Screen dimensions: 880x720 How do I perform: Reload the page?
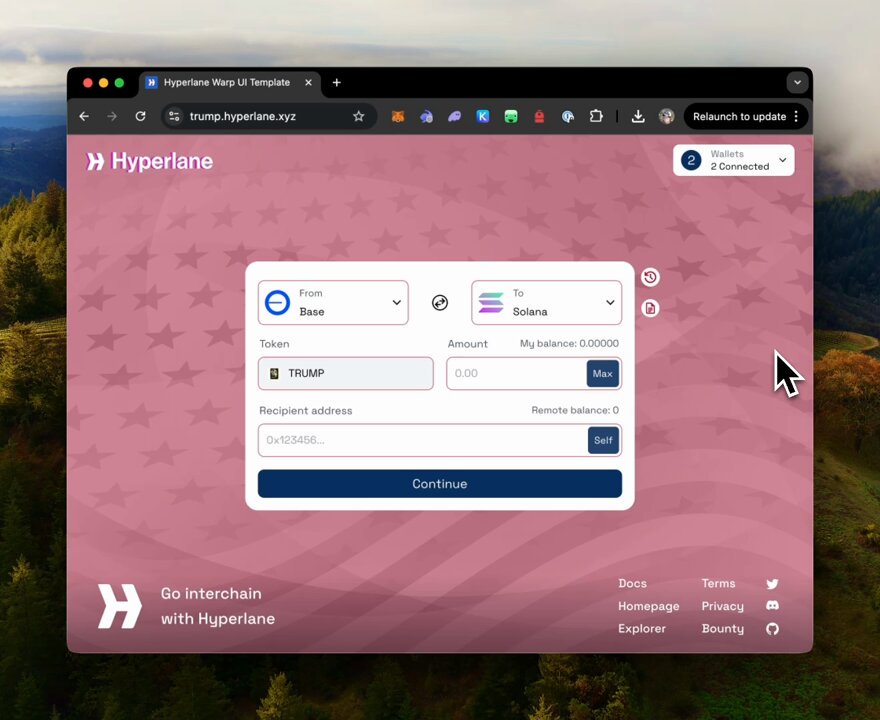pos(140,116)
